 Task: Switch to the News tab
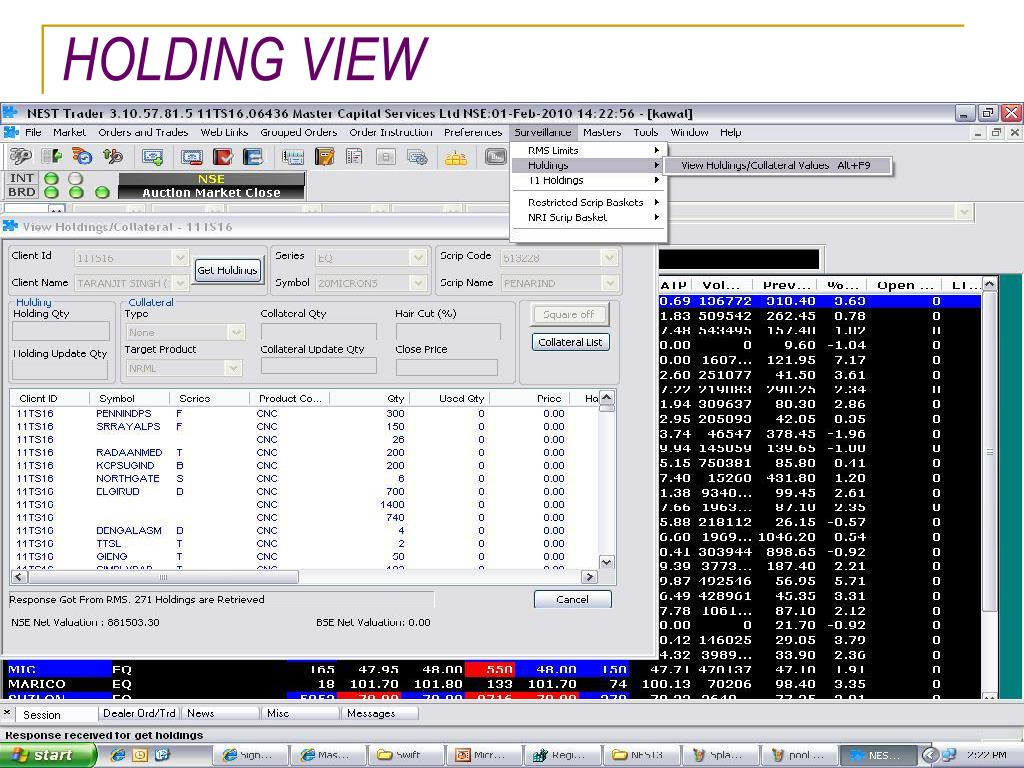[x=219, y=714]
